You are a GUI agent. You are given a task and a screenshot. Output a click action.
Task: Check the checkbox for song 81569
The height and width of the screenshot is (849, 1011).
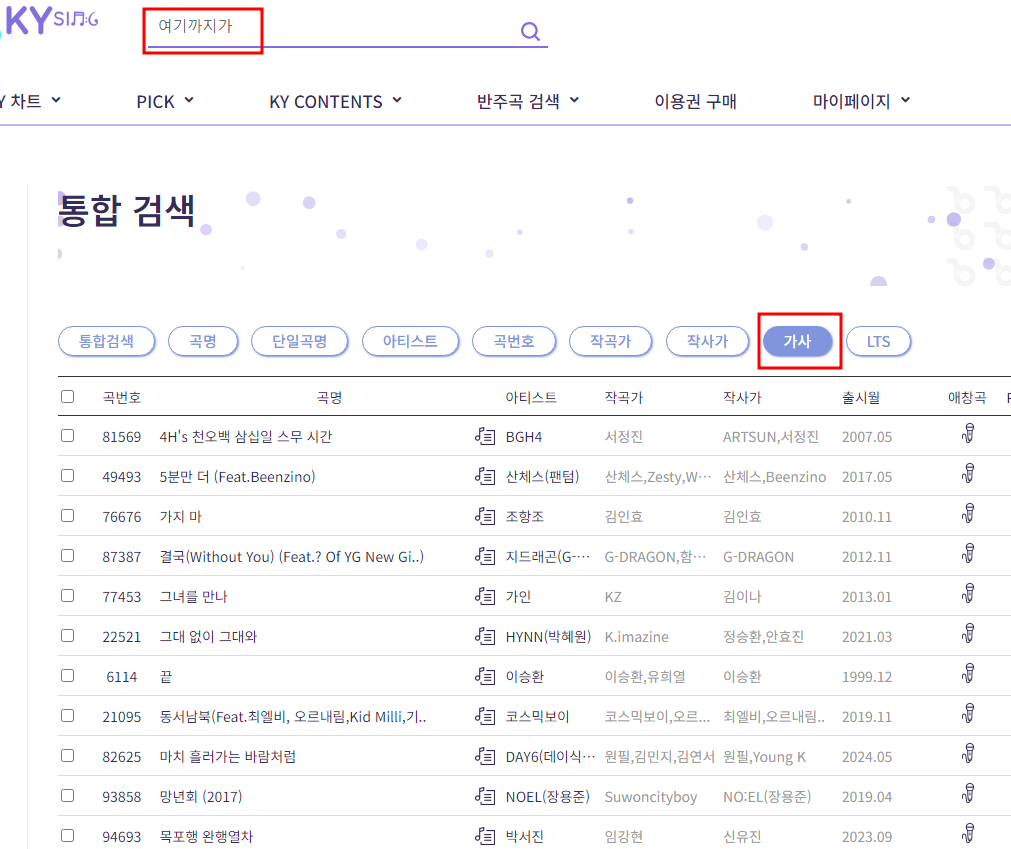67,436
